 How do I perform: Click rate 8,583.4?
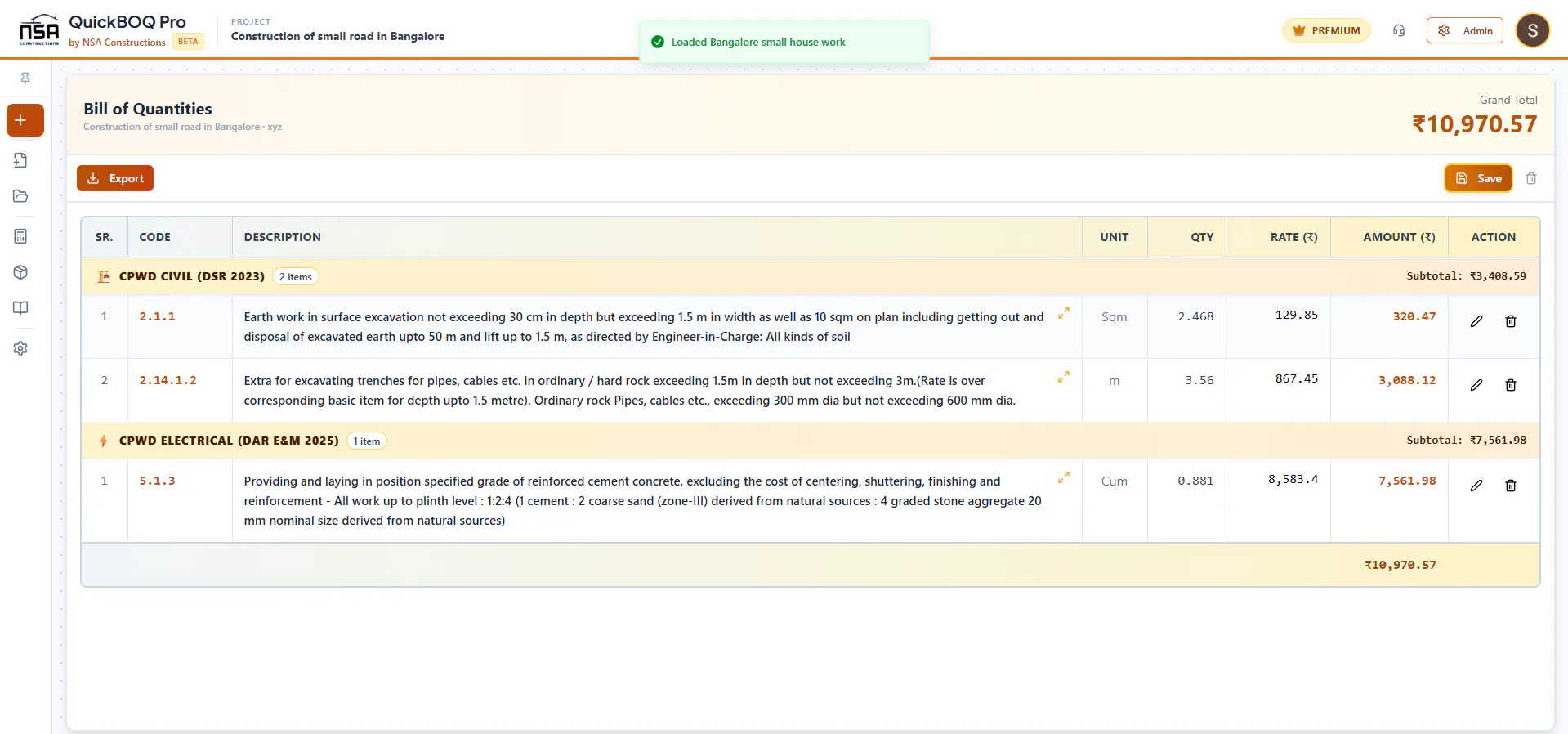pyautogui.click(x=1293, y=479)
